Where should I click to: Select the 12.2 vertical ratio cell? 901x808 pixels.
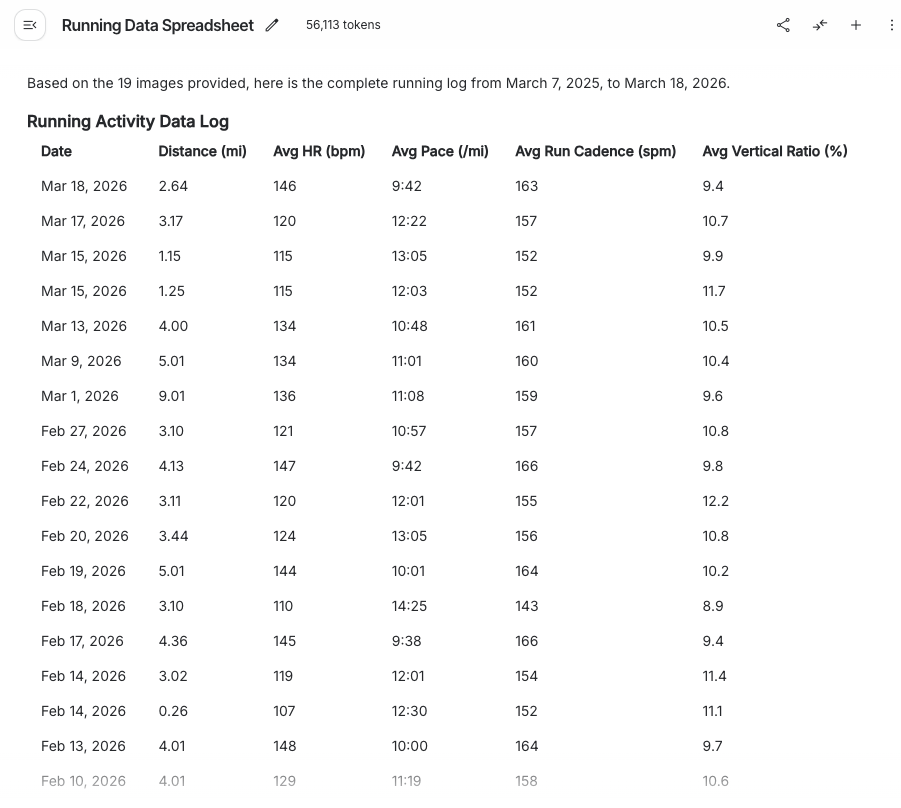pos(715,501)
